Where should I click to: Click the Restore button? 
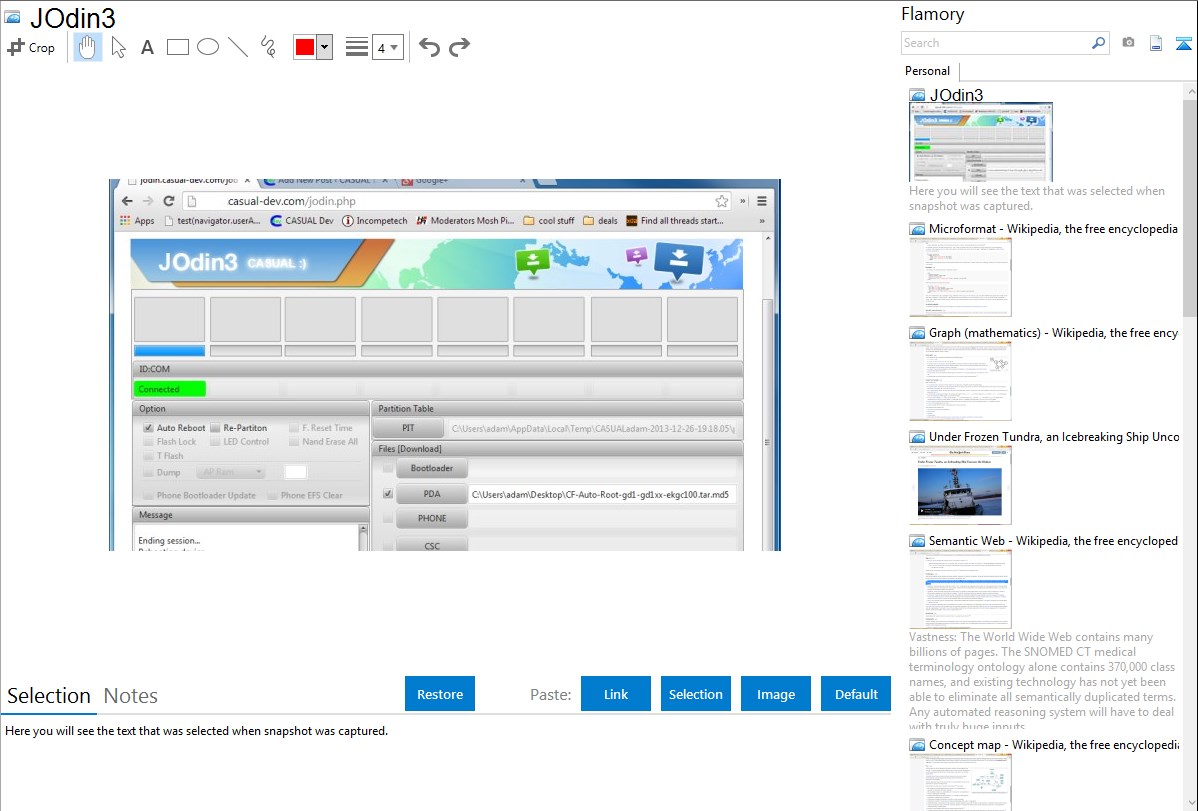click(x=440, y=694)
